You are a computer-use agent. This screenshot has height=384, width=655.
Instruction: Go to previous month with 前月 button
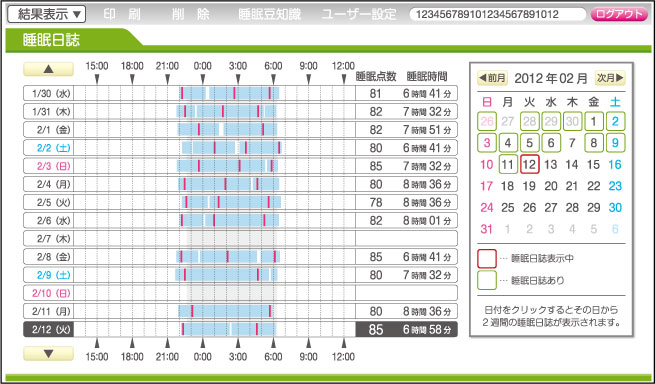tap(493, 78)
